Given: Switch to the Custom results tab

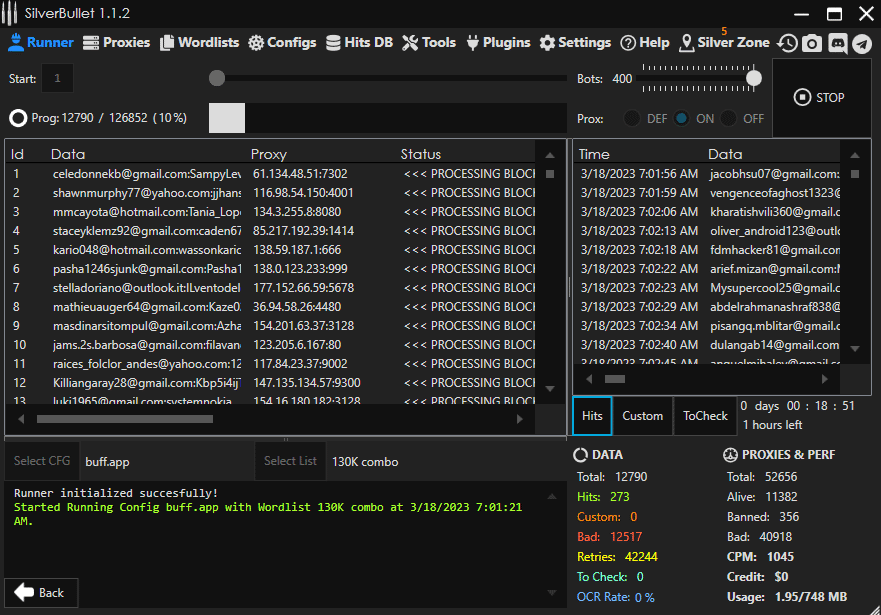Looking at the screenshot, I should 642,415.
